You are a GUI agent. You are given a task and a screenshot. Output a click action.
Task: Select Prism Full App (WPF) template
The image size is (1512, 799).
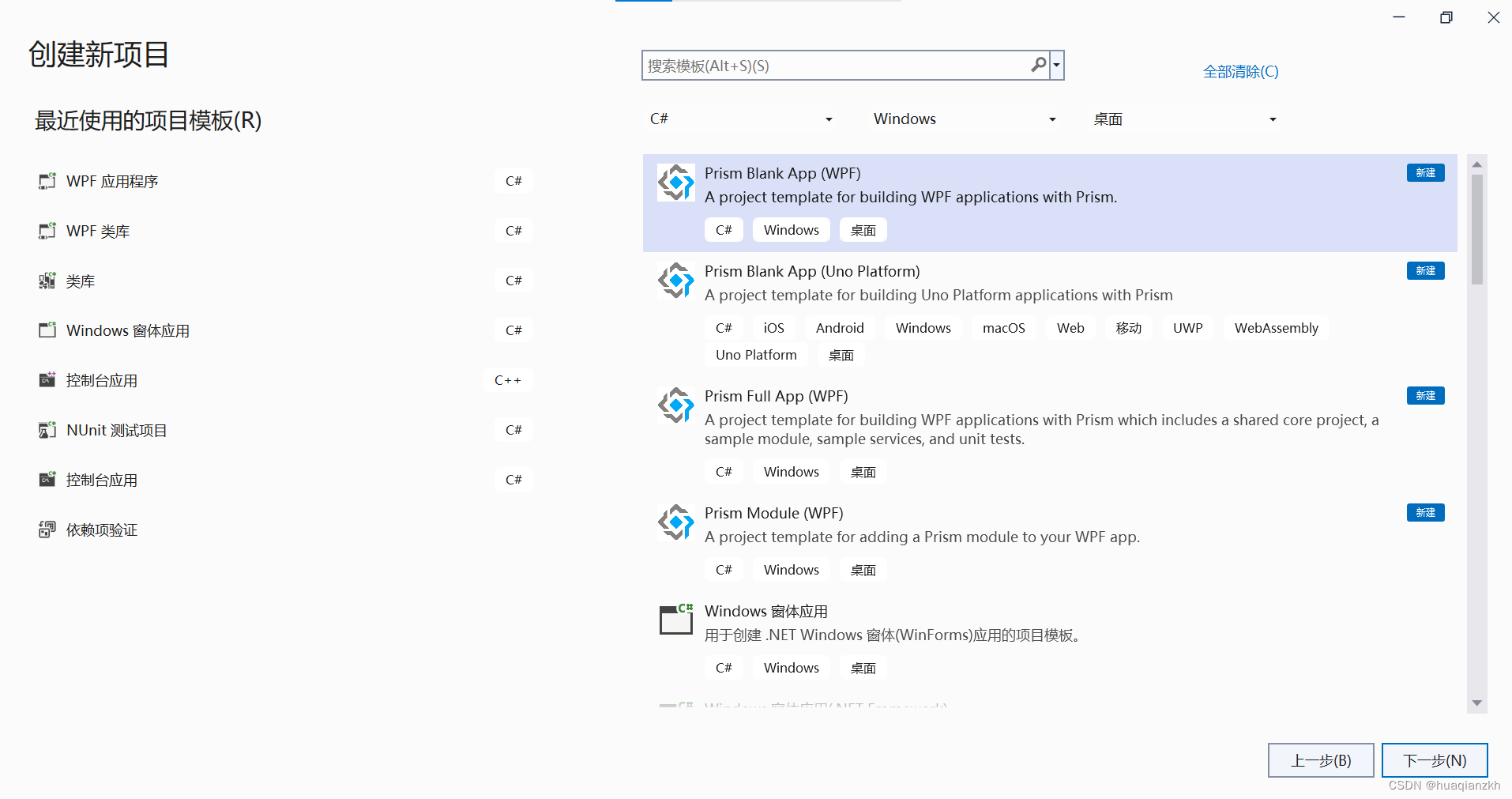pos(1050,435)
